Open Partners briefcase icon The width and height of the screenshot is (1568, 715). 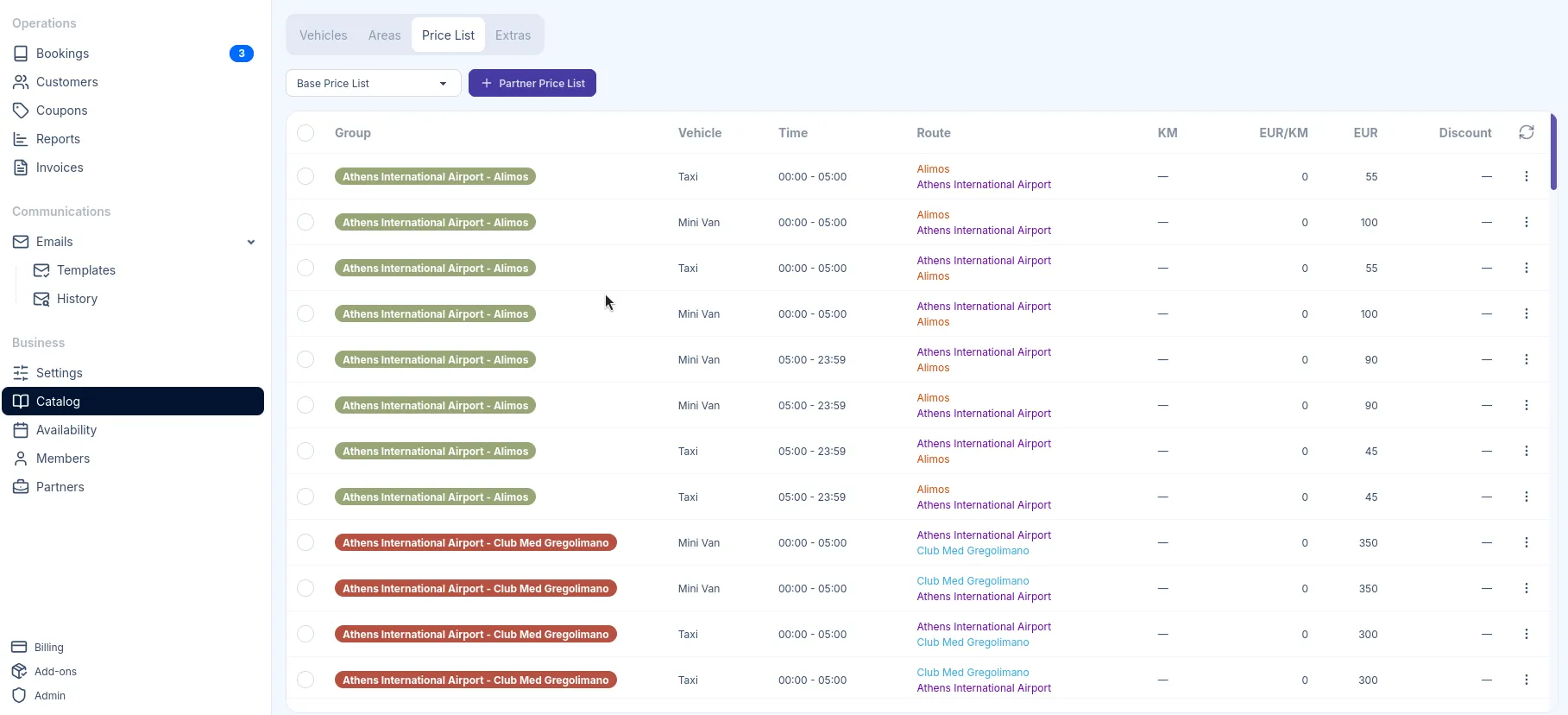pyautogui.click(x=21, y=487)
